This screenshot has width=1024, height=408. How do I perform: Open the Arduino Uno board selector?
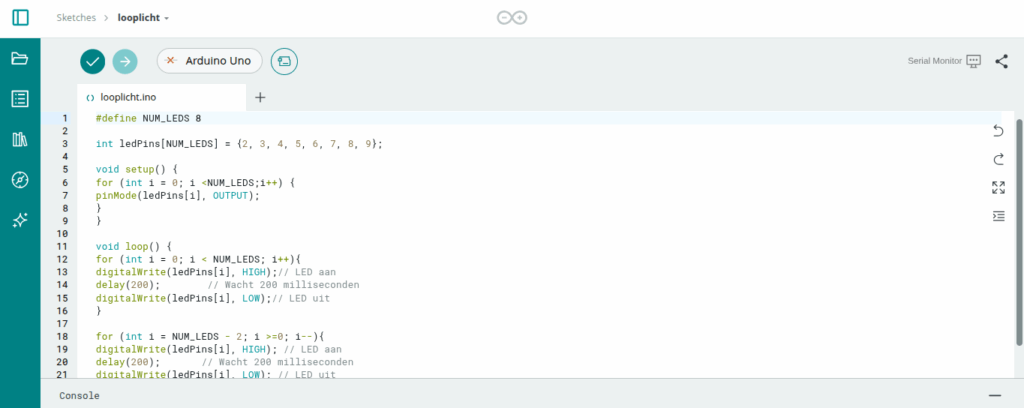coord(209,61)
